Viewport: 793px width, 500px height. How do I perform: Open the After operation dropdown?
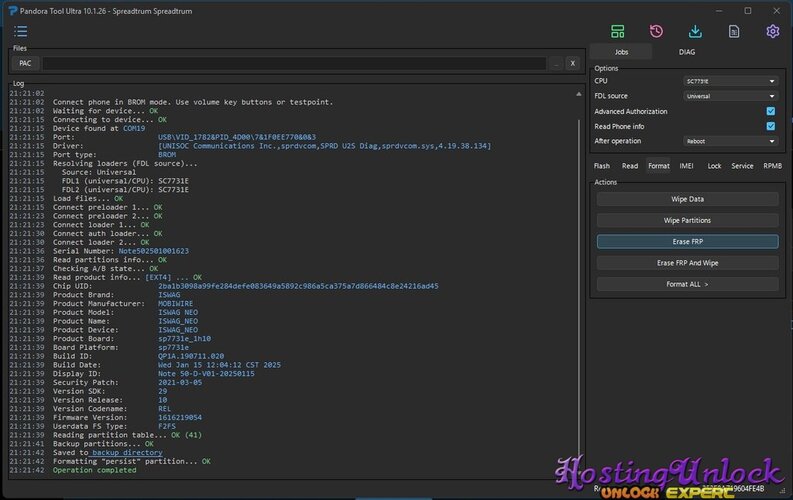click(730, 141)
